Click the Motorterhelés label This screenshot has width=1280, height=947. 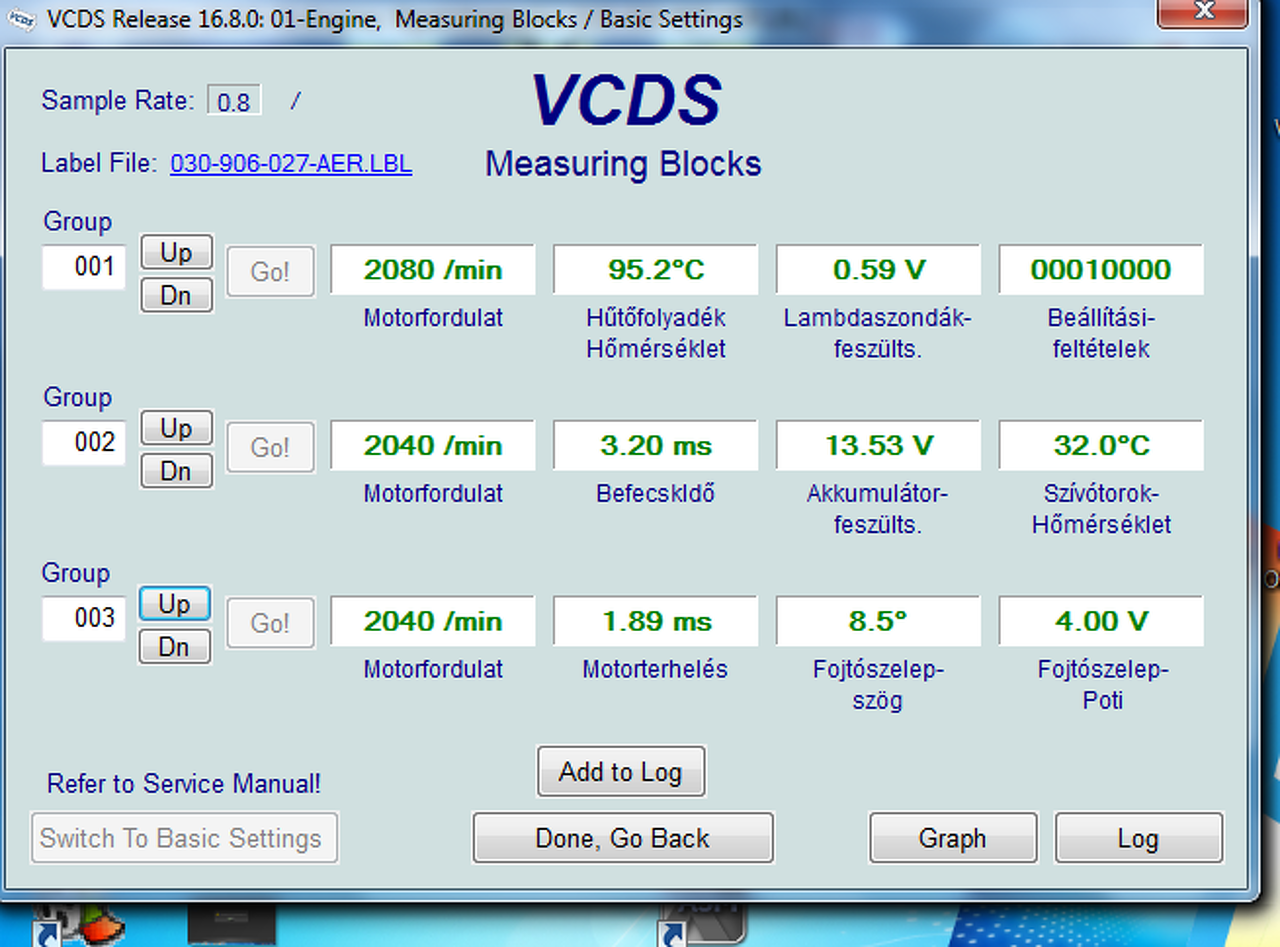[x=655, y=669]
